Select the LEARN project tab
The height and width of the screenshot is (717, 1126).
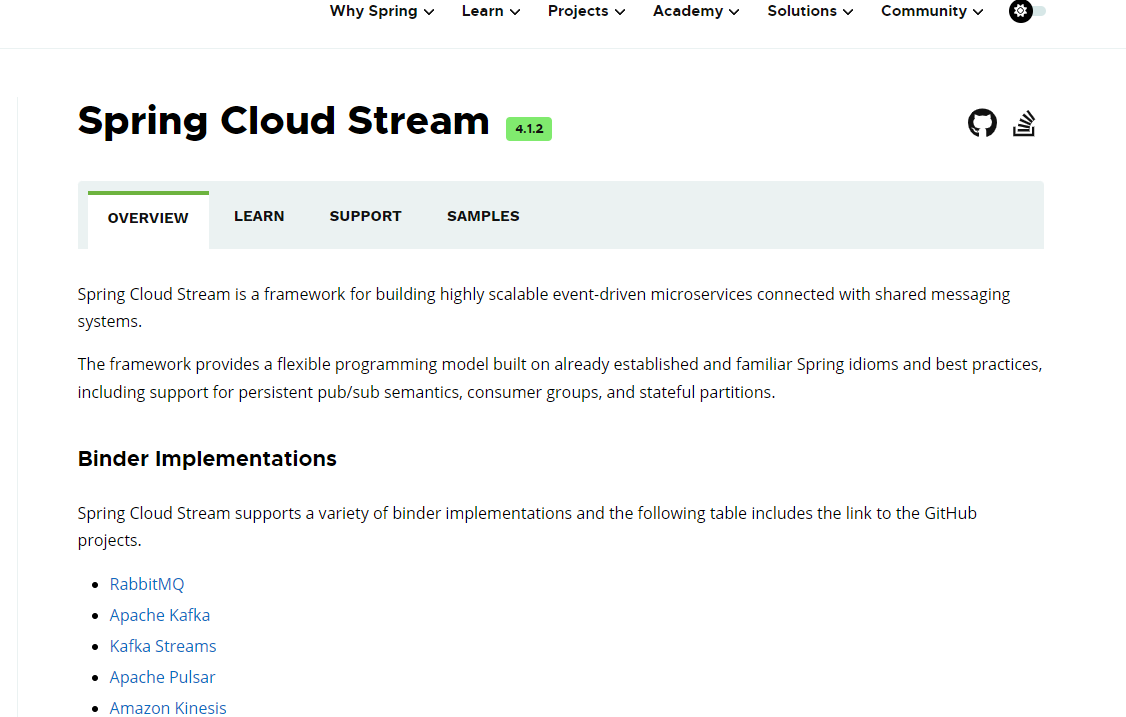click(x=259, y=215)
